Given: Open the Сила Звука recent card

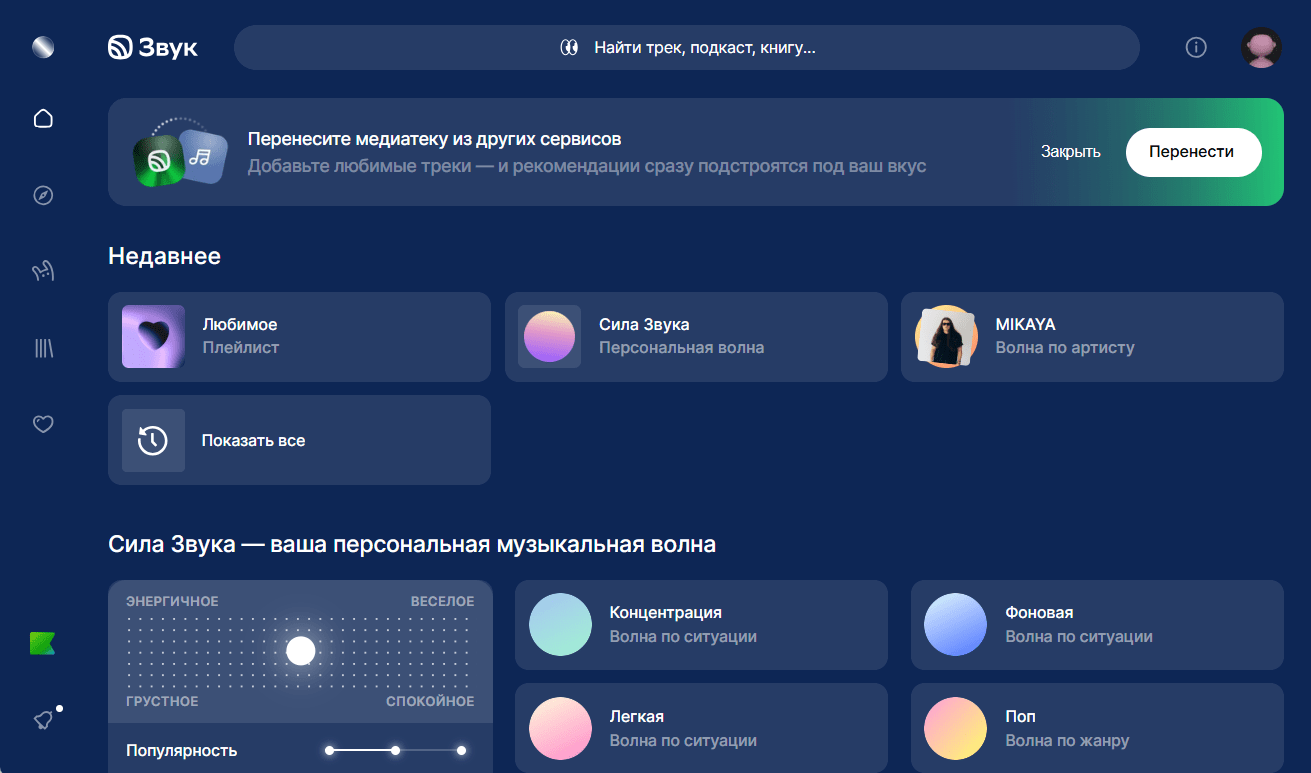Looking at the screenshot, I should [x=696, y=337].
